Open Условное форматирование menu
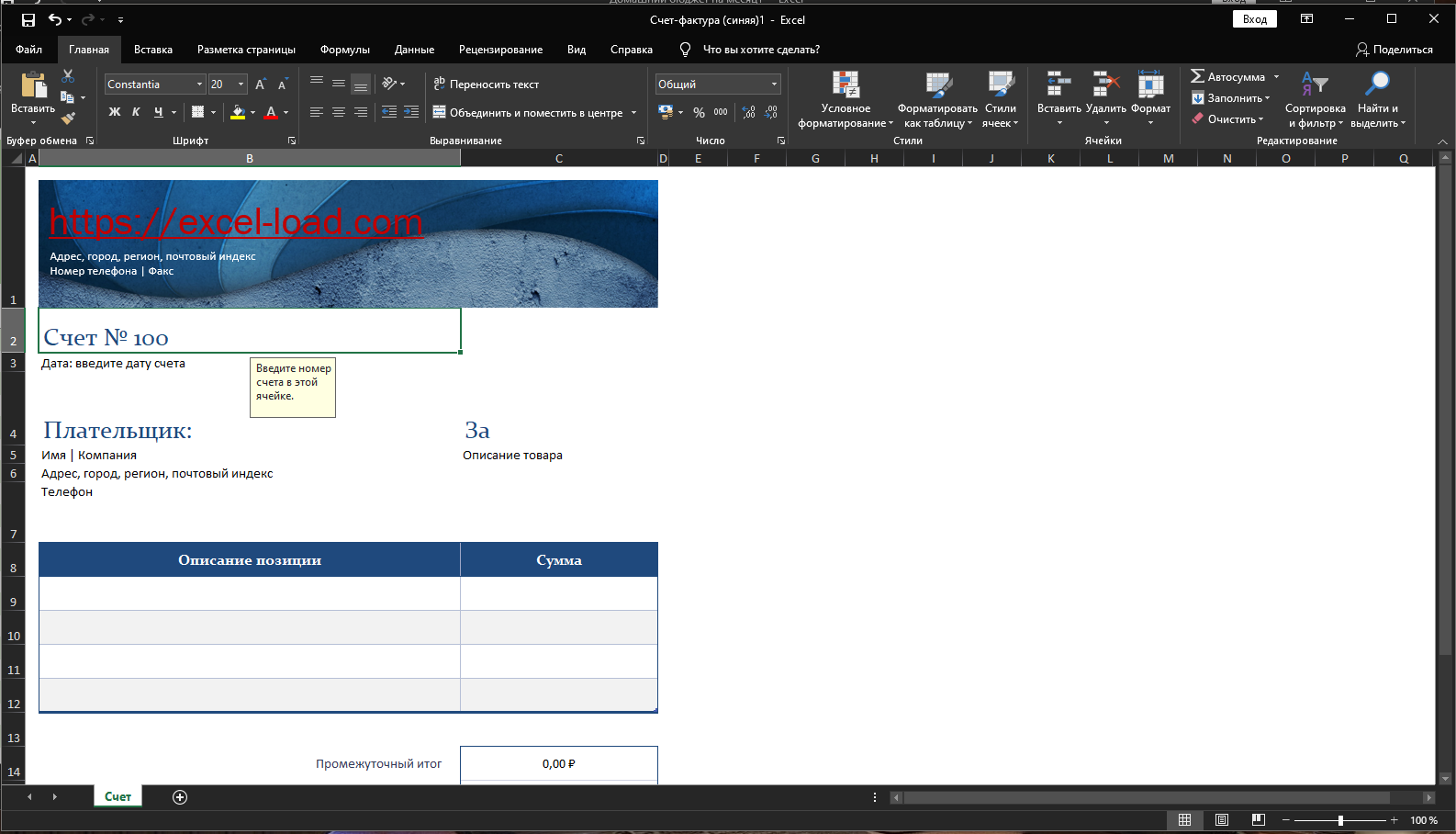Screen dimensions: 1456x834 (x=846, y=99)
